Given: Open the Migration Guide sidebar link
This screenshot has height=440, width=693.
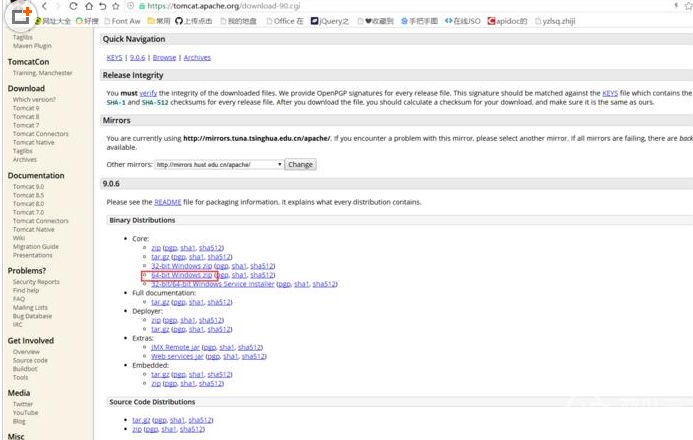Looking at the screenshot, I should 35,247.
